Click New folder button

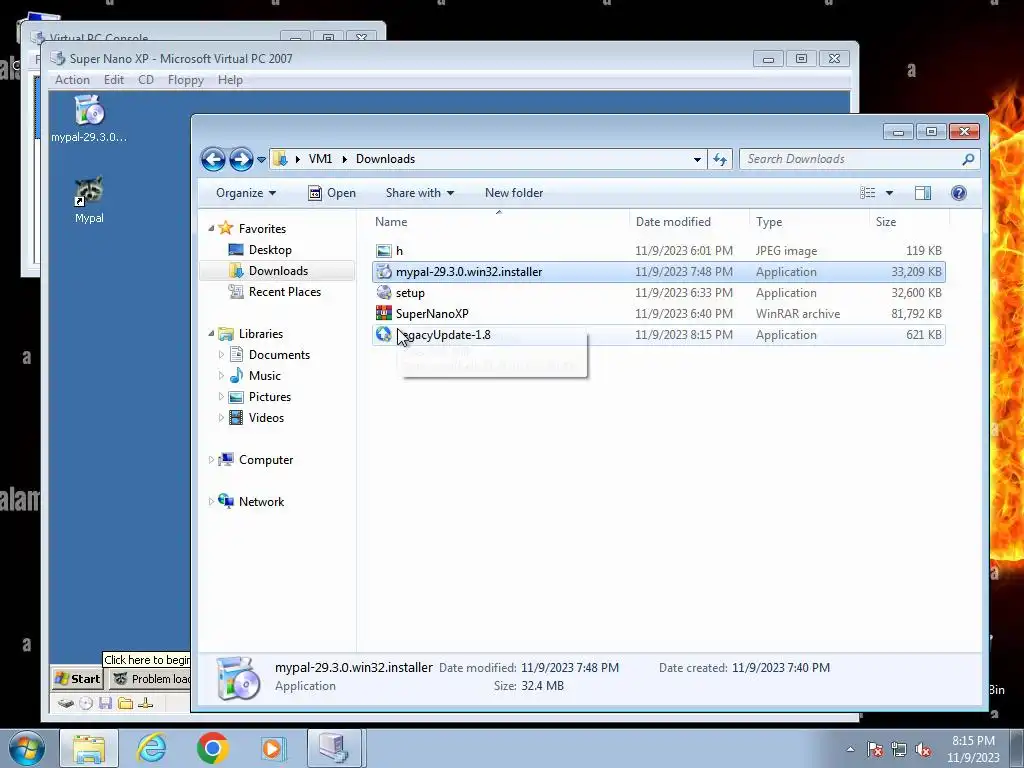(514, 193)
